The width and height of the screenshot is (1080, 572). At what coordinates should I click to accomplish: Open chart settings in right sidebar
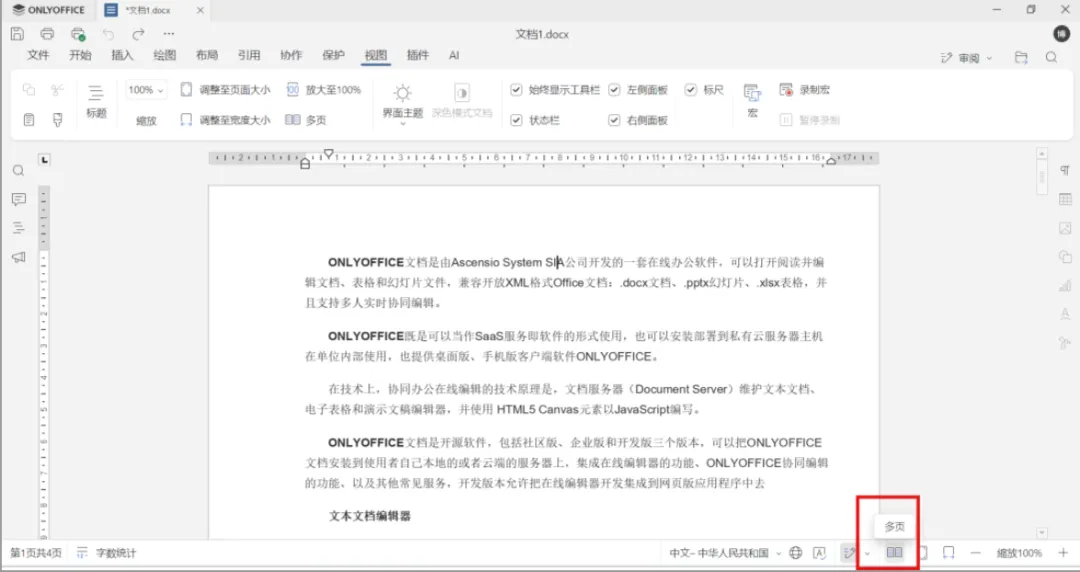[1065, 285]
